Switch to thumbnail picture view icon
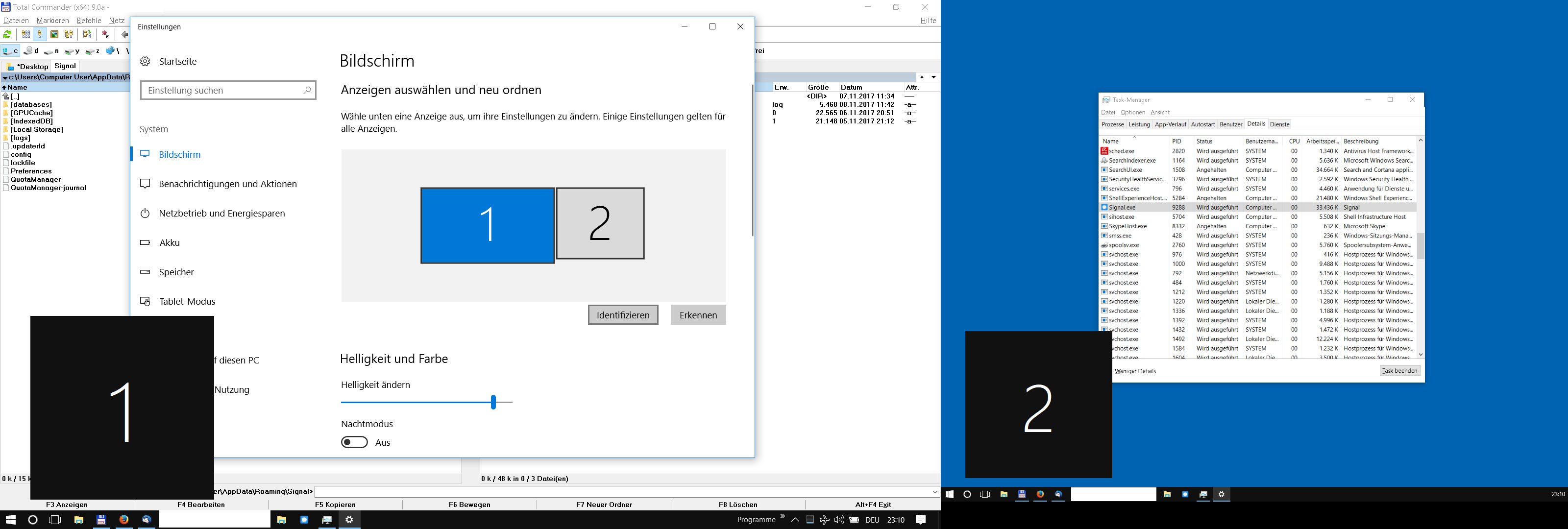1568x529 pixels. [x=54, y=35]
